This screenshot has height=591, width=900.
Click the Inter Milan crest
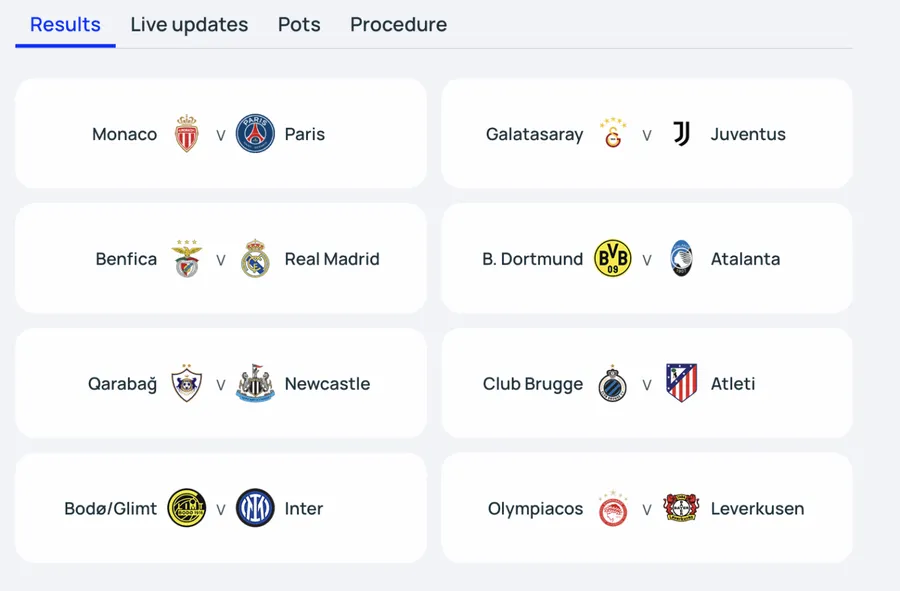click(x=255, y=508)
